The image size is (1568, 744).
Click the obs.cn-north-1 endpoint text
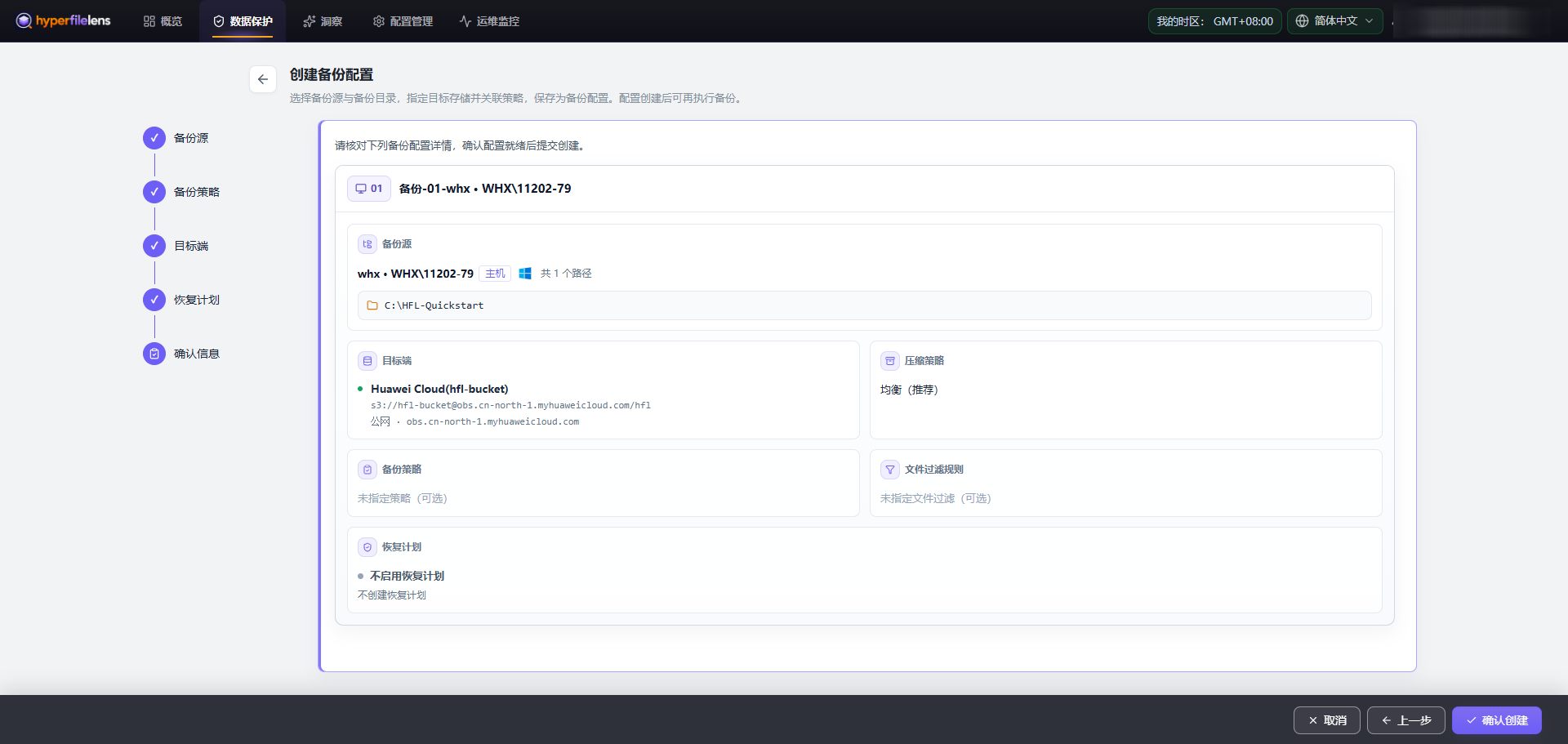492,422
